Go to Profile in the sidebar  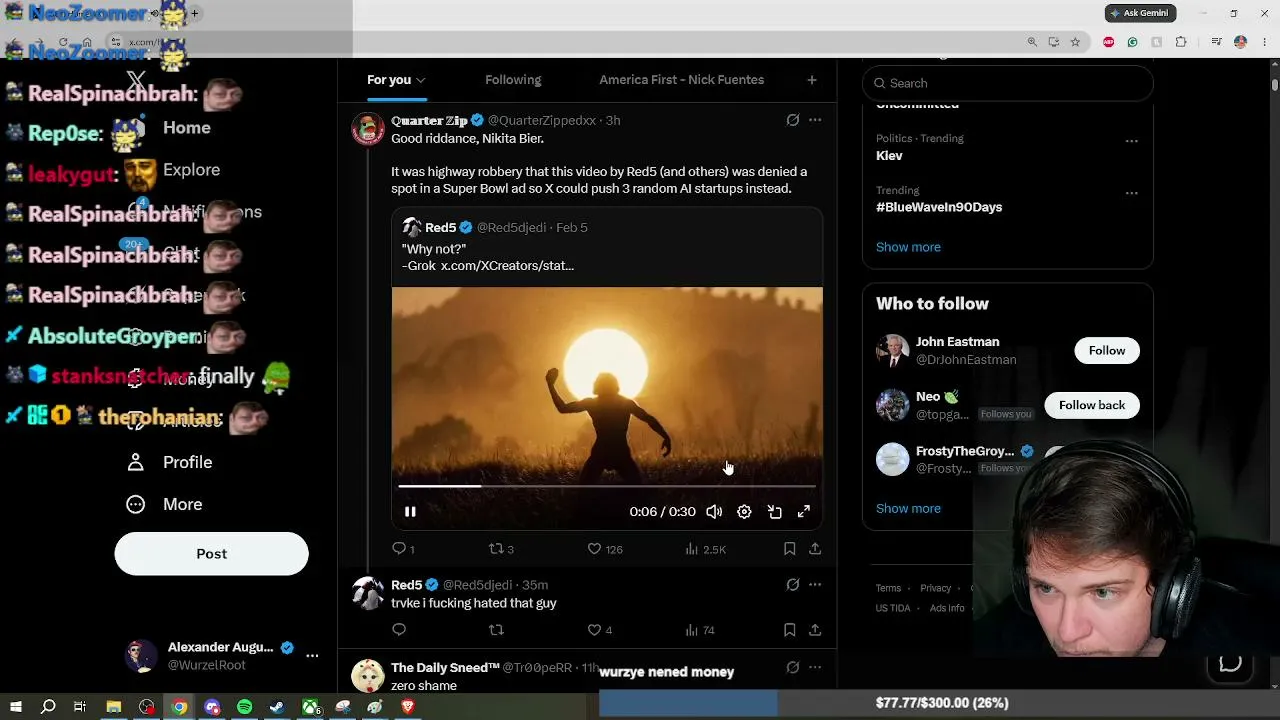(170, 462)
